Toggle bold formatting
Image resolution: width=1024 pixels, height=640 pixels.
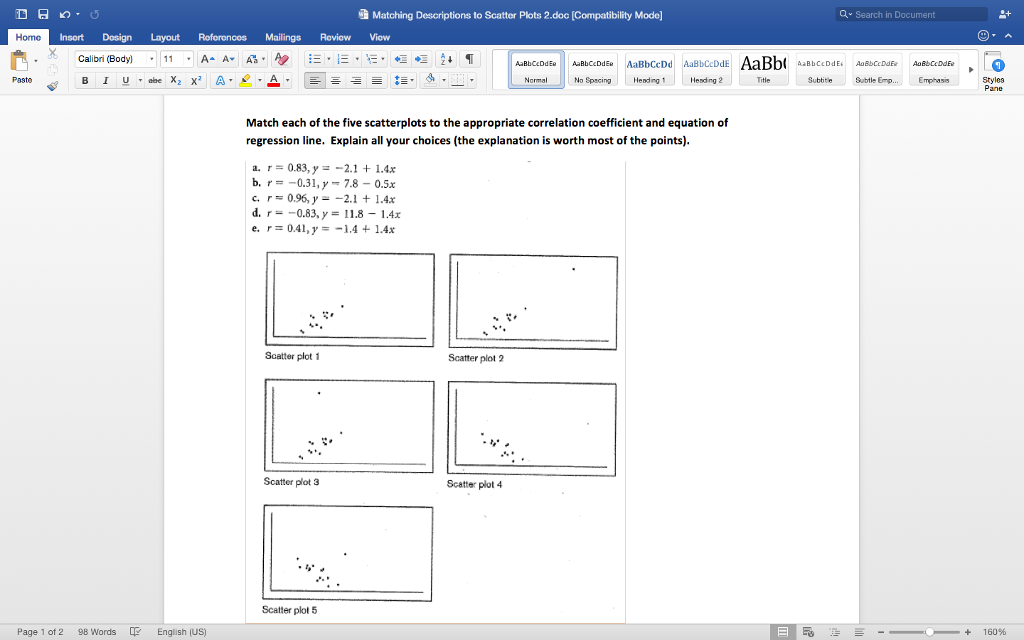click(85, 81)
